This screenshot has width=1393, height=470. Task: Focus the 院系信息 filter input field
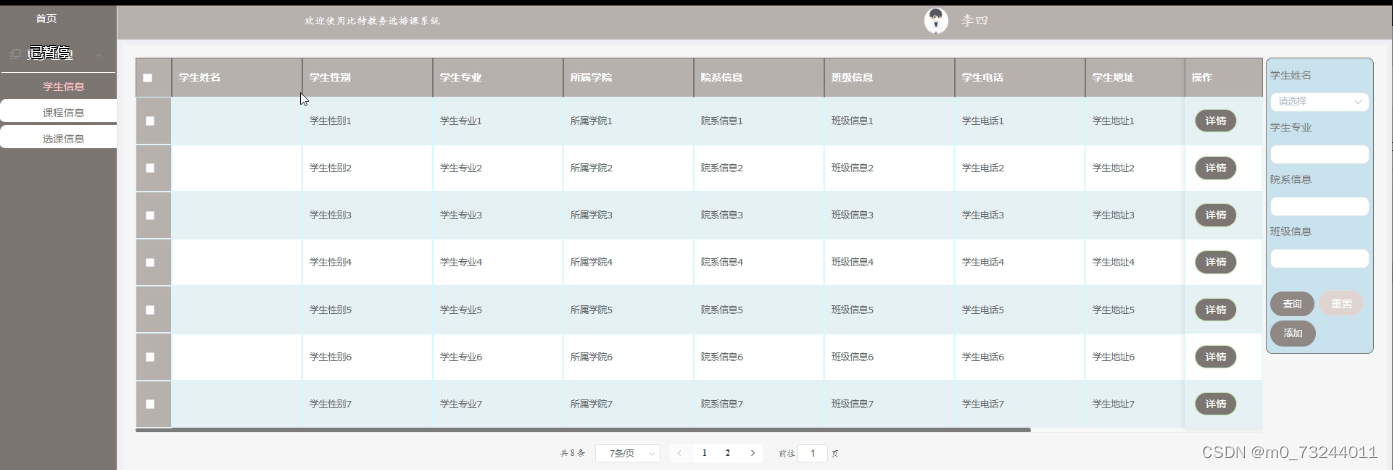coord(1319,206)
